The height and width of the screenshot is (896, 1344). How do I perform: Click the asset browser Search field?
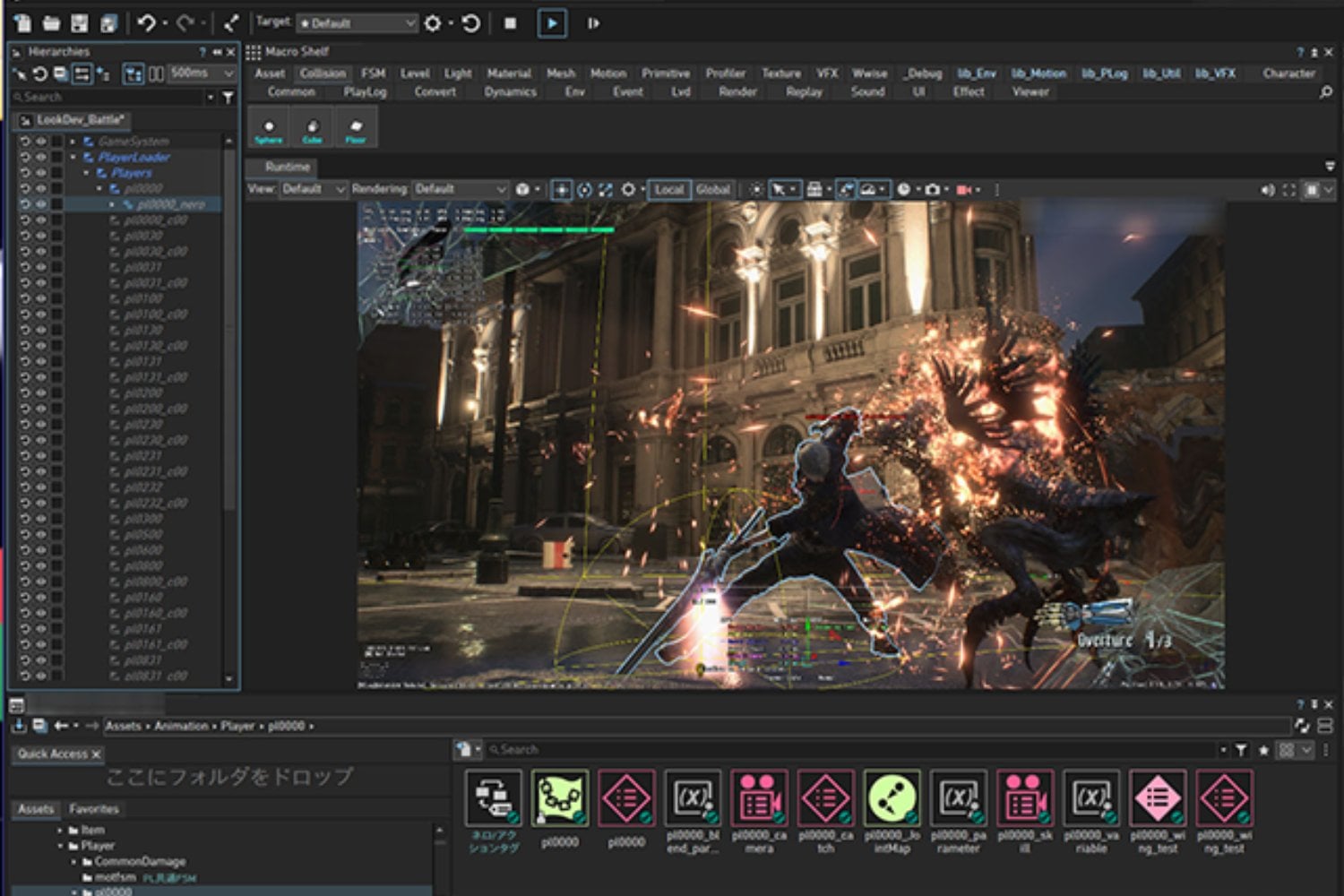coord(851,750)
